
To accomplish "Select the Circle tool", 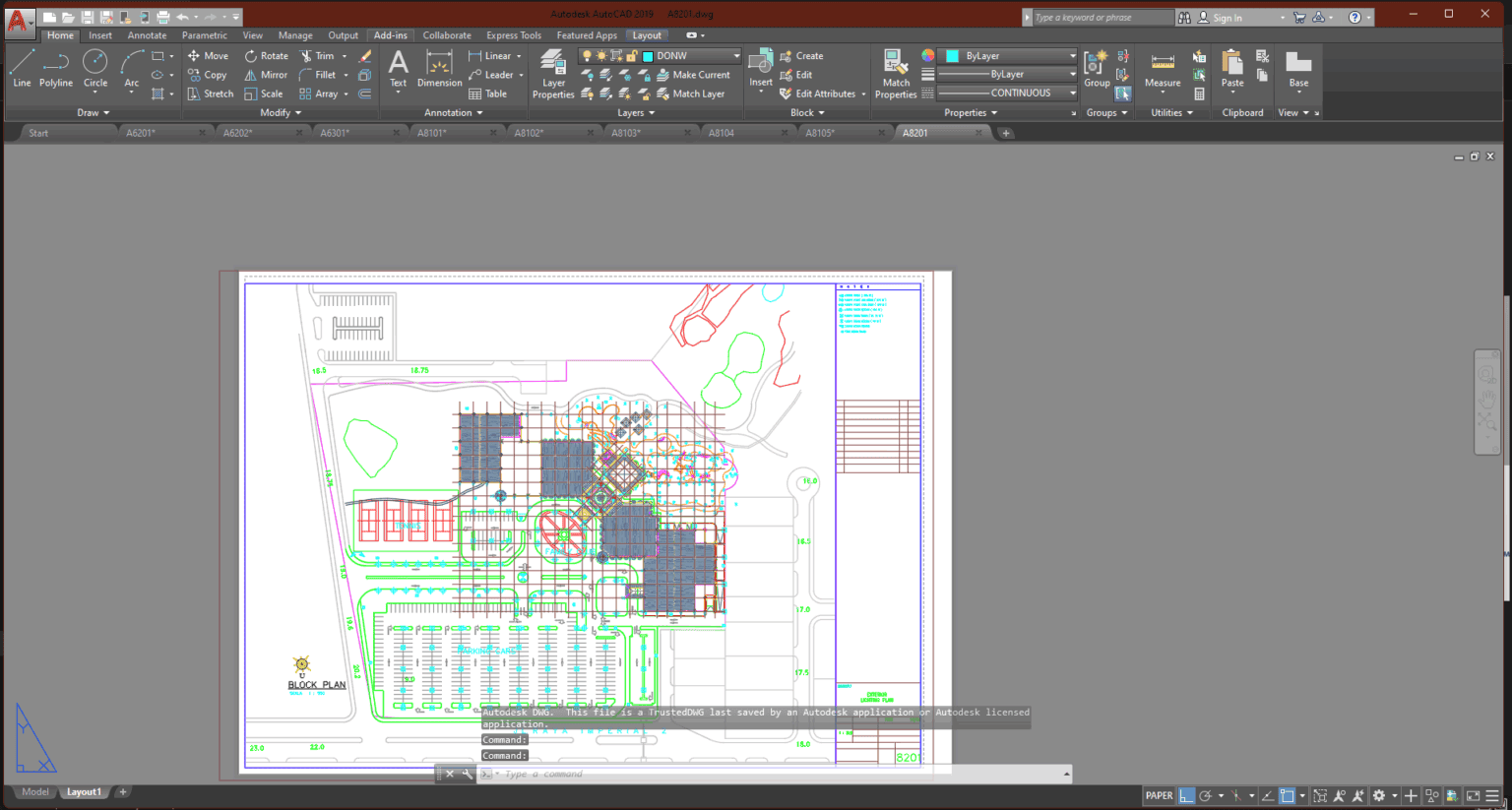I will (x=94, y=69).
